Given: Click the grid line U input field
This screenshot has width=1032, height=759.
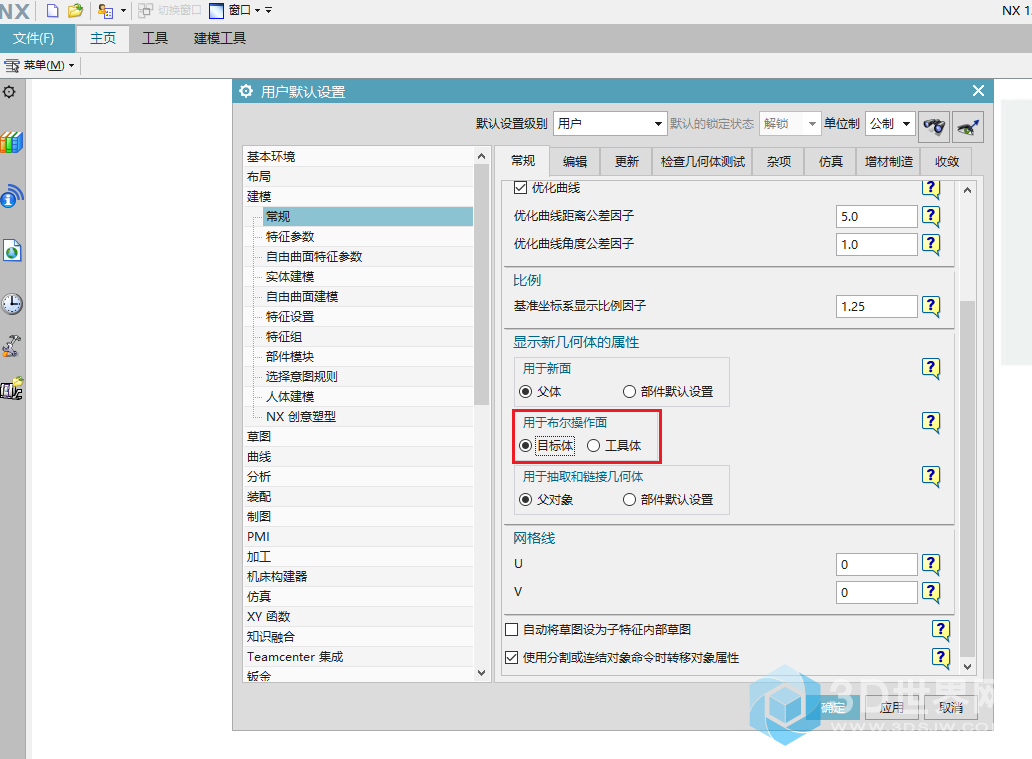Looking at the screenshot, I should pyautogui.click(x=876, y=564).
